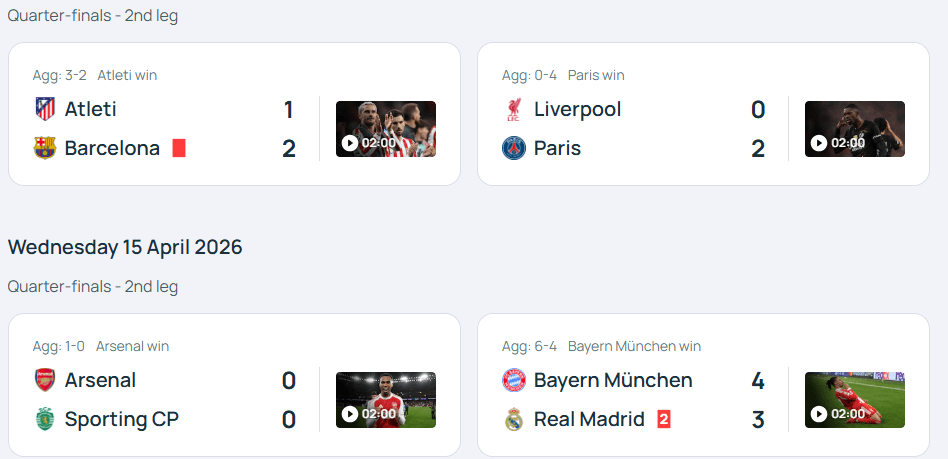Click Barcelona's red card indicator
Screen dimensions: 948x459
point(179,148)
